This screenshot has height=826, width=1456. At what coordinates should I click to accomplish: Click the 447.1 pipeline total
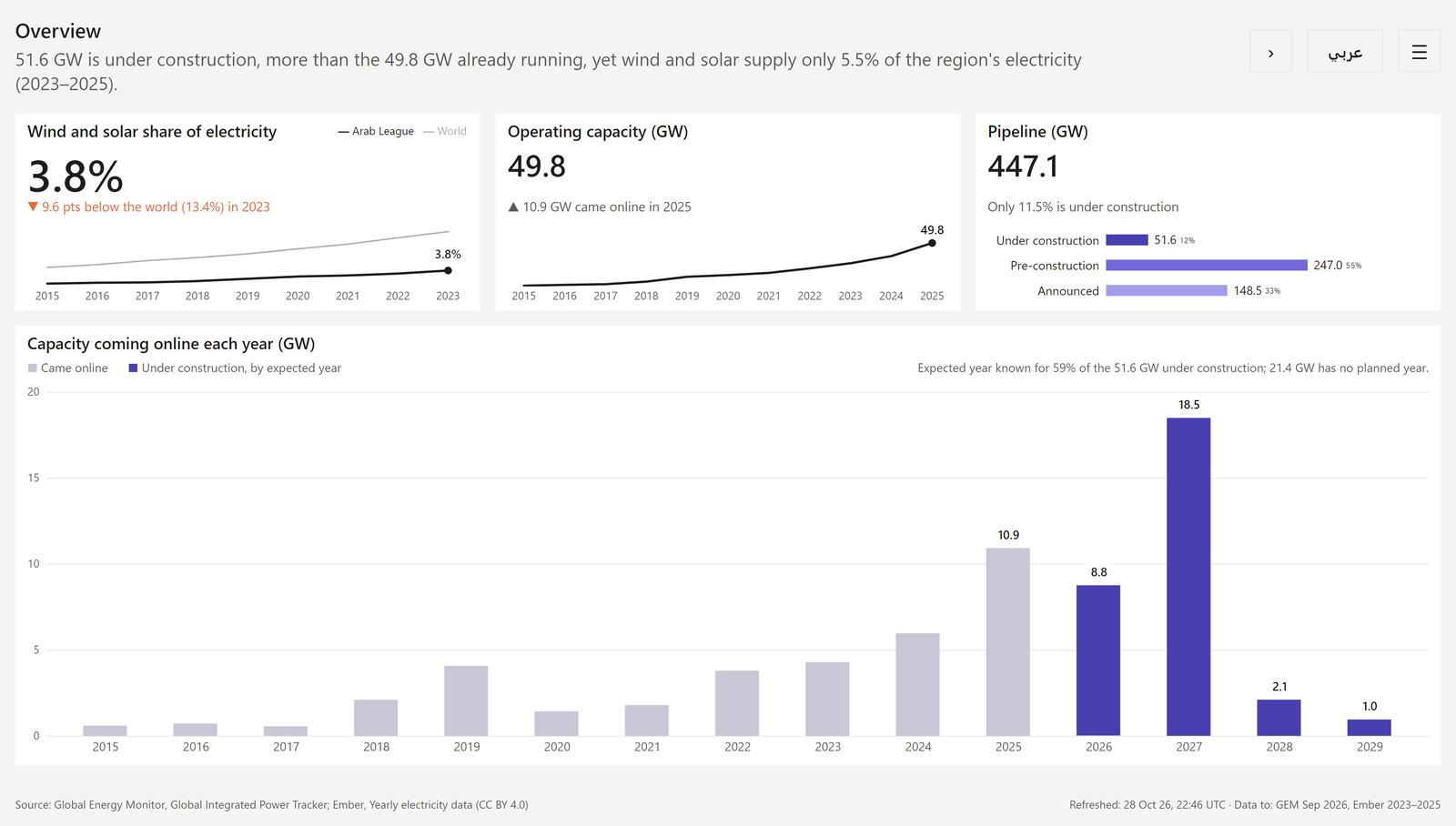tap(1024, 166)
